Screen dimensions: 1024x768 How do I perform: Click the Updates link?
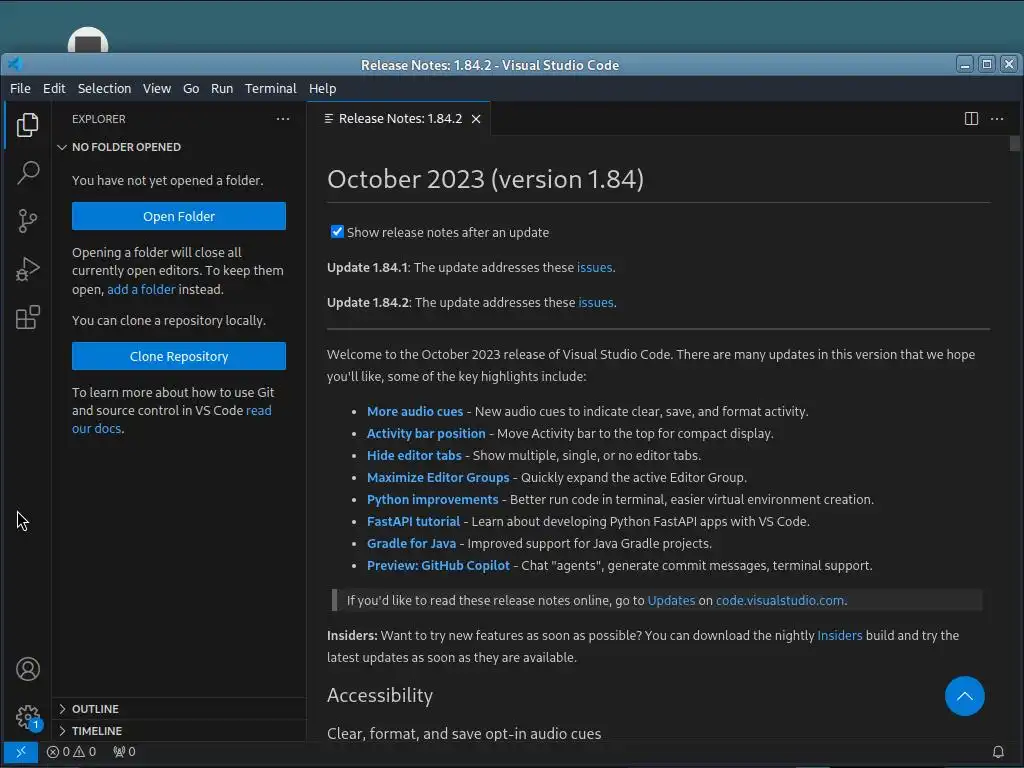pyautogui.click(x=671, y=600)
